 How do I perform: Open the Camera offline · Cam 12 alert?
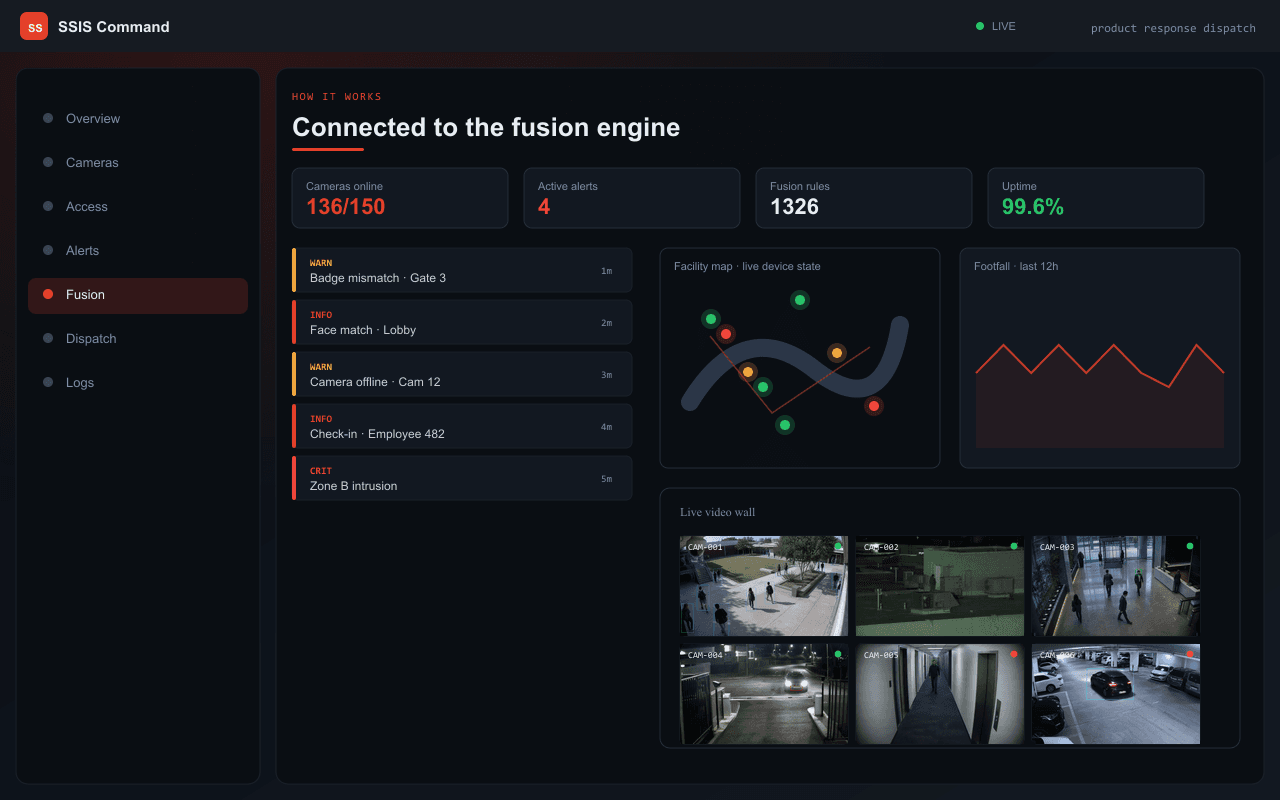462,374
